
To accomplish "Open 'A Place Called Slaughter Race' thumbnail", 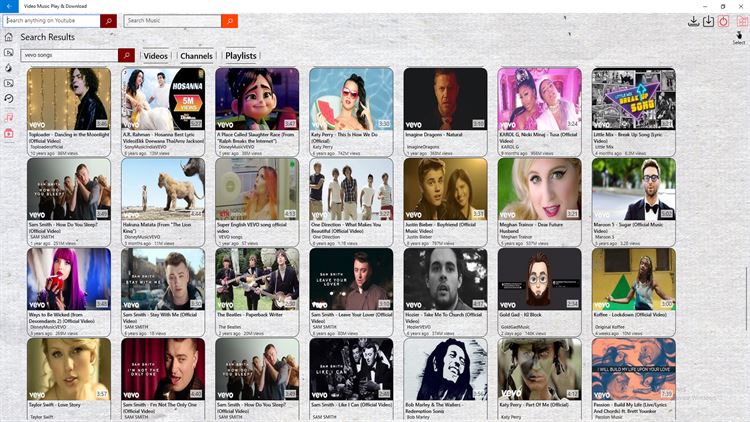I will click(257, 99).
